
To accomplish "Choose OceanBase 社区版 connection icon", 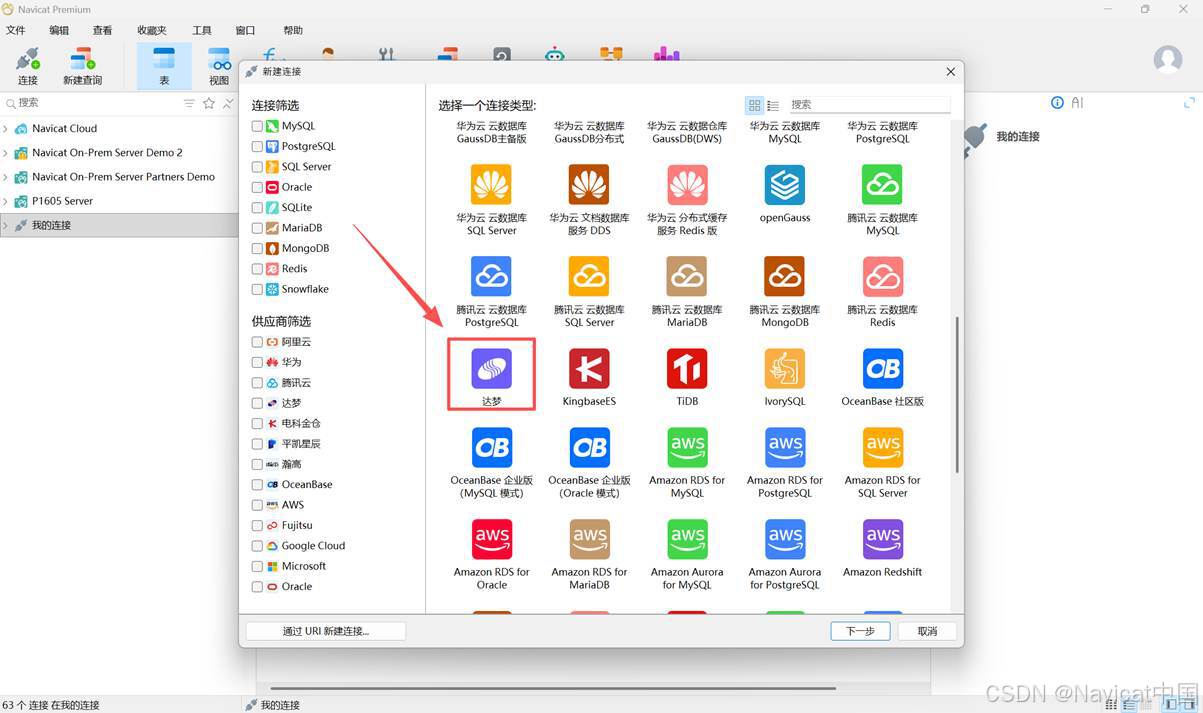I will [883, 369].
